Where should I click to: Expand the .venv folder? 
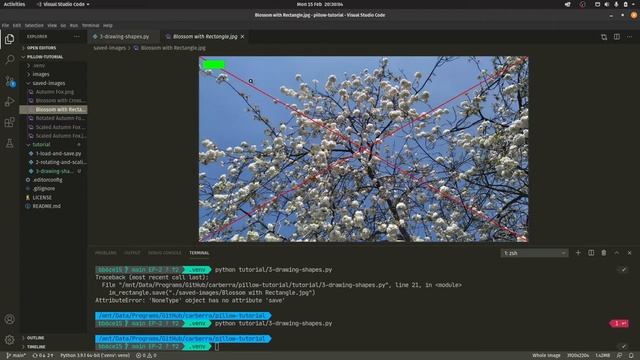click(39, 65)
